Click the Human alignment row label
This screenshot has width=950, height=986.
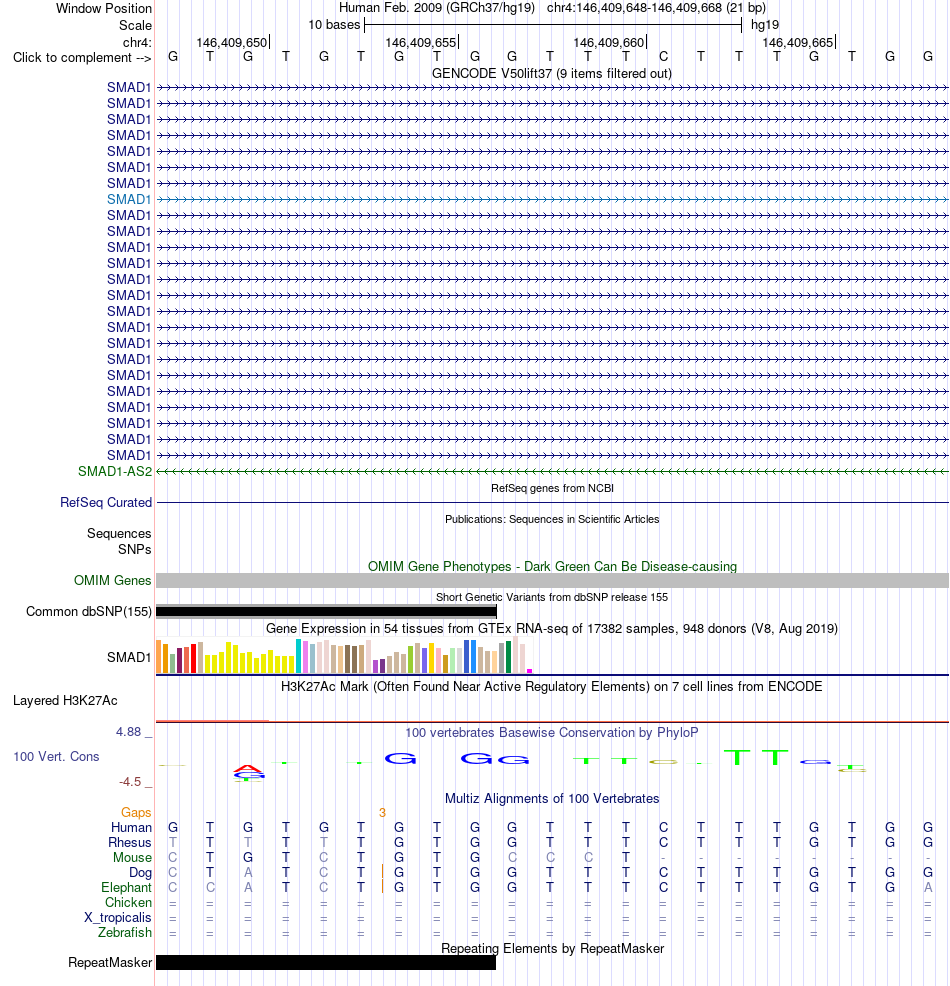click(131, 828)
